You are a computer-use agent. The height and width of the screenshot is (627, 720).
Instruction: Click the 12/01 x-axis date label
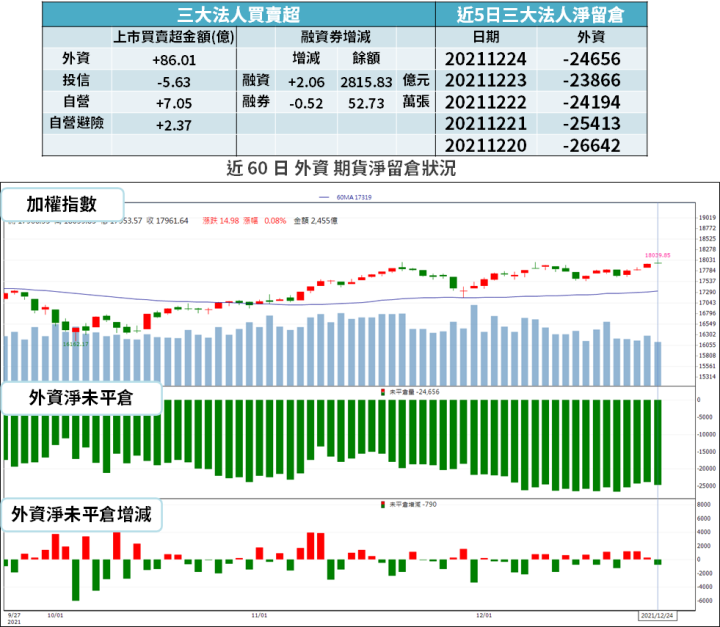coord(484,615)
